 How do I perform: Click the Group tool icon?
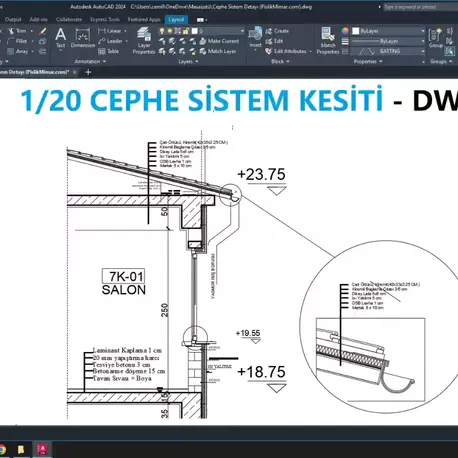click(x=435, y=38)
